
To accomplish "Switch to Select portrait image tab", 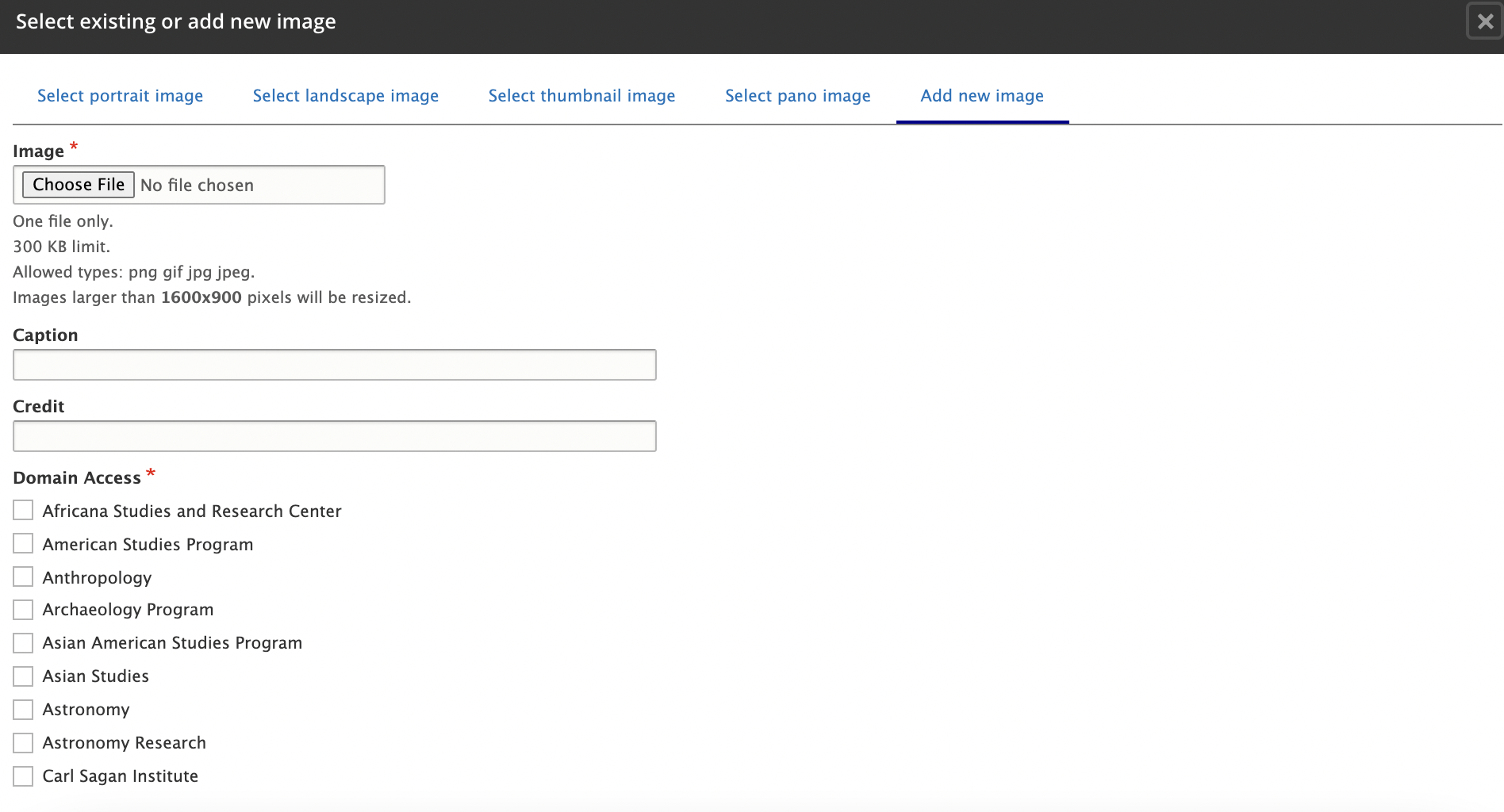I will 120,96.
